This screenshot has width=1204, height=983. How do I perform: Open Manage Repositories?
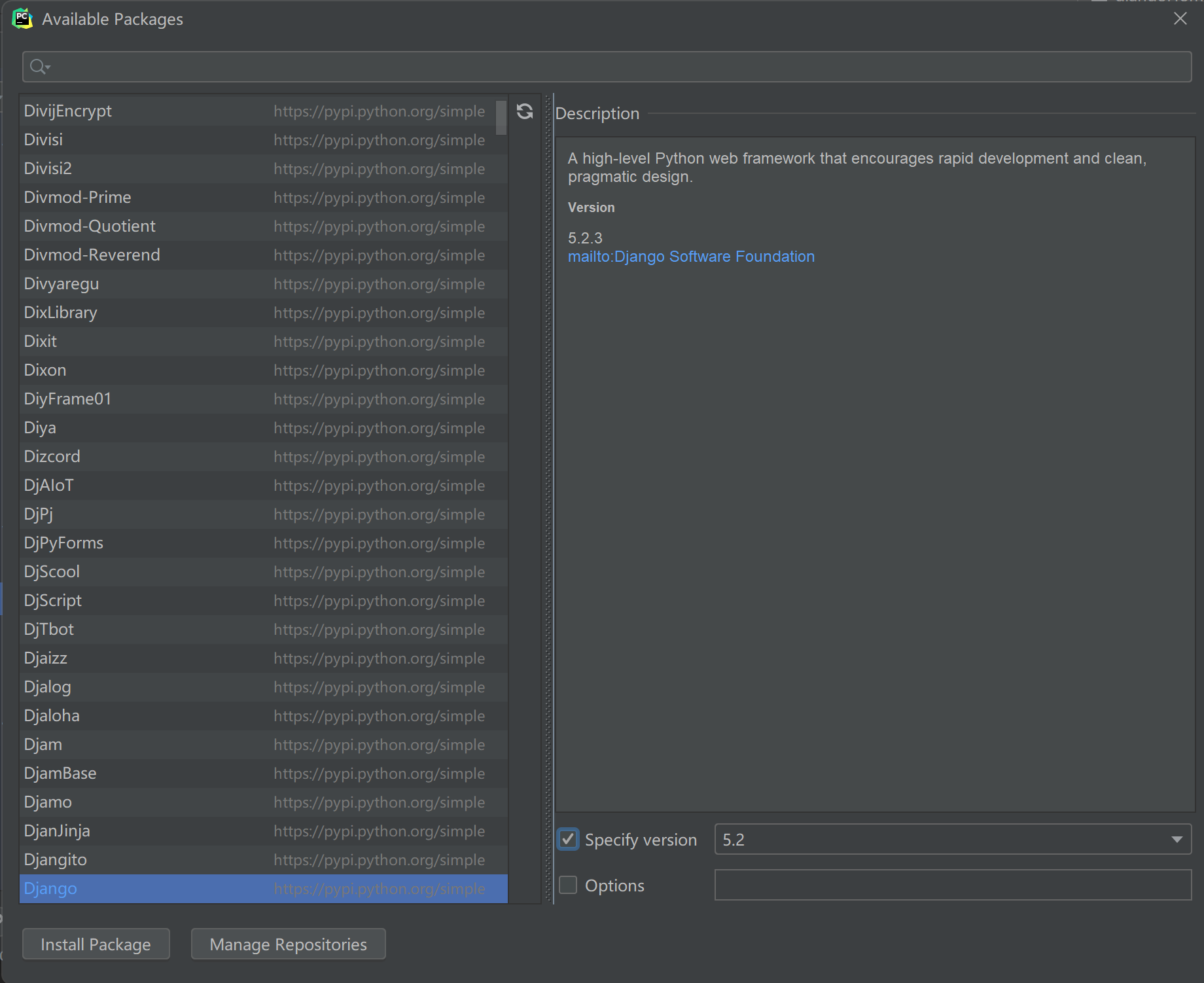[289, 944]
